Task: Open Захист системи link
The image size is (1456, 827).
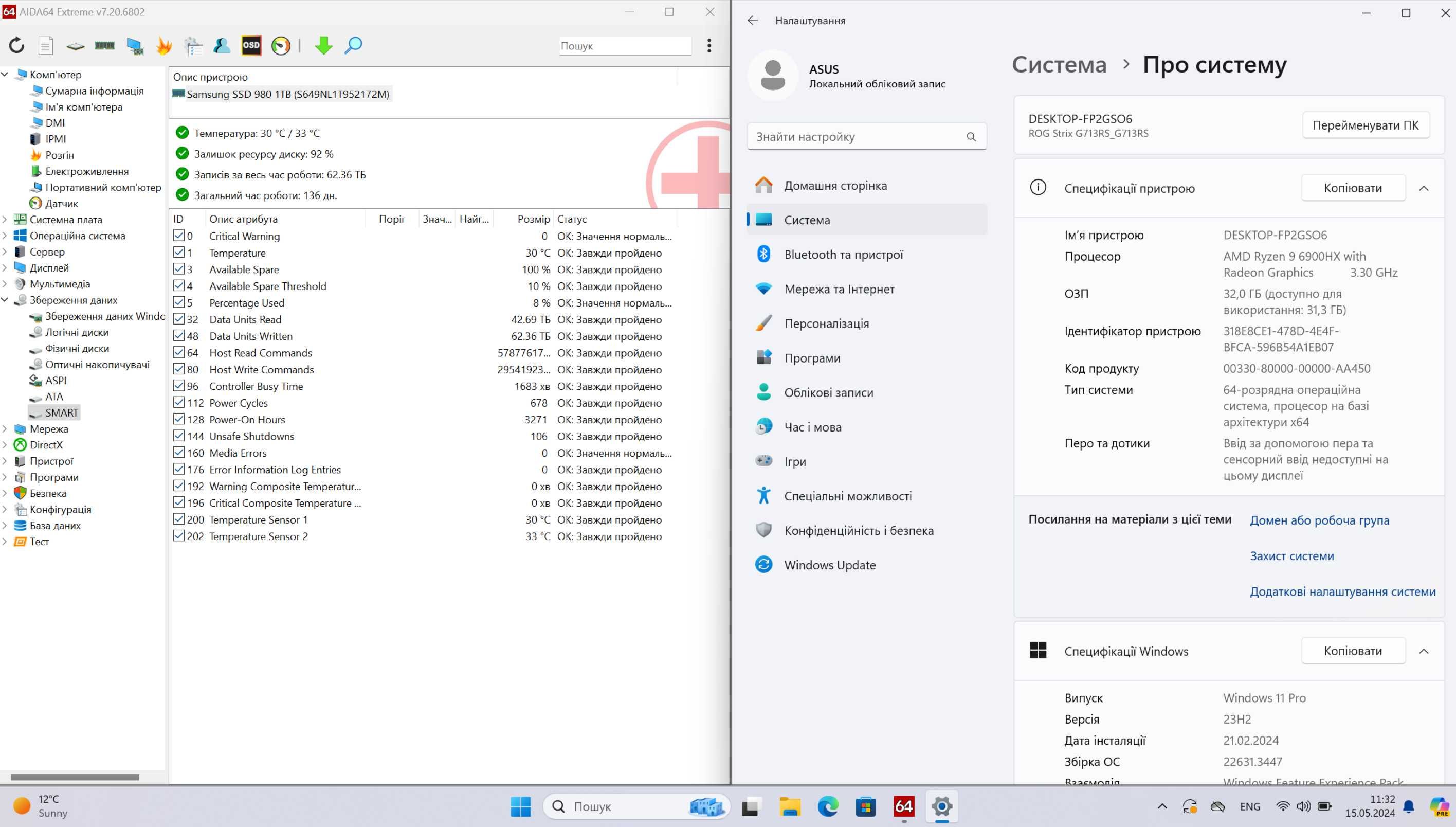Action: click(1291, 556)
